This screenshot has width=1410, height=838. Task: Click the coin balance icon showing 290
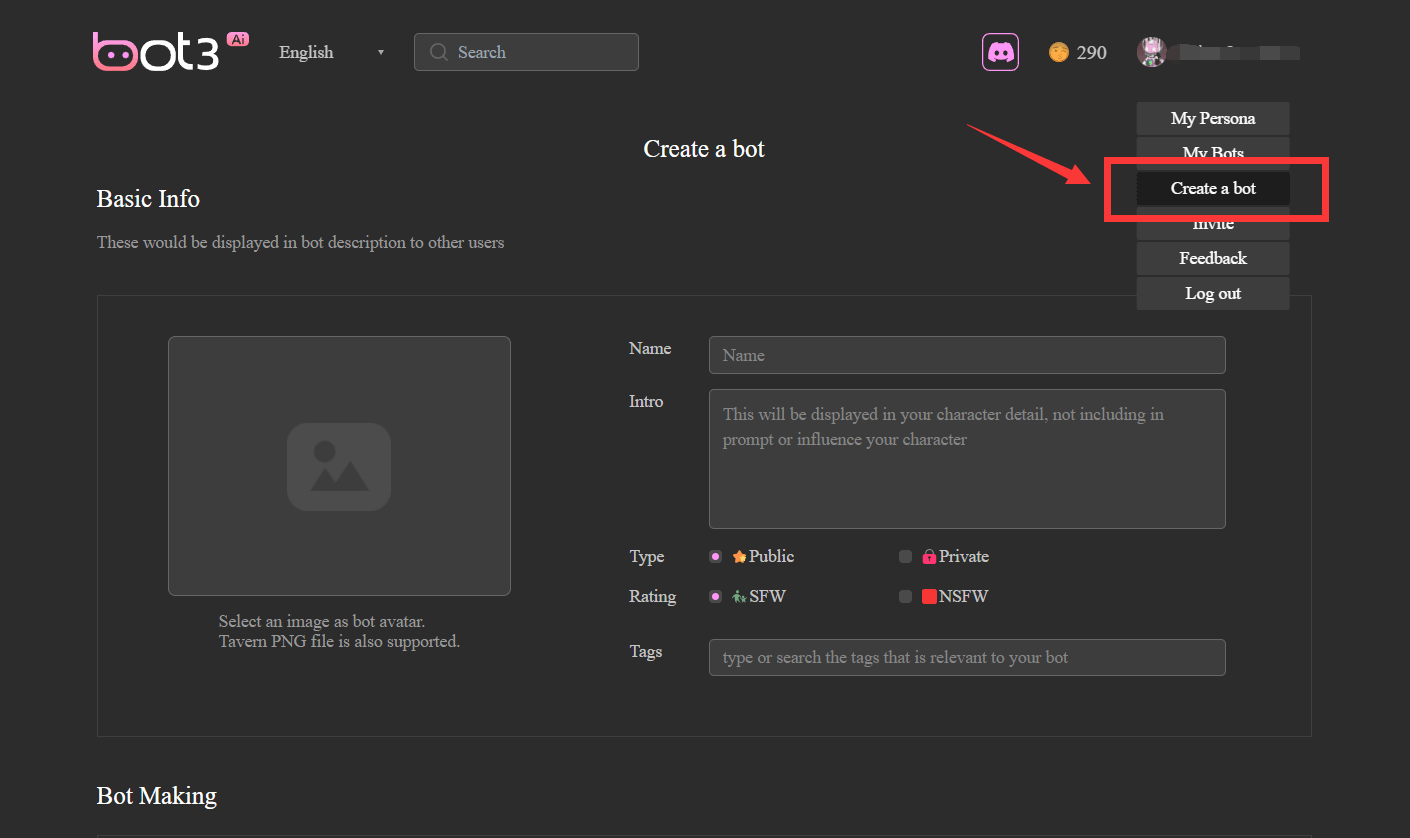[x=1058, y=52]
